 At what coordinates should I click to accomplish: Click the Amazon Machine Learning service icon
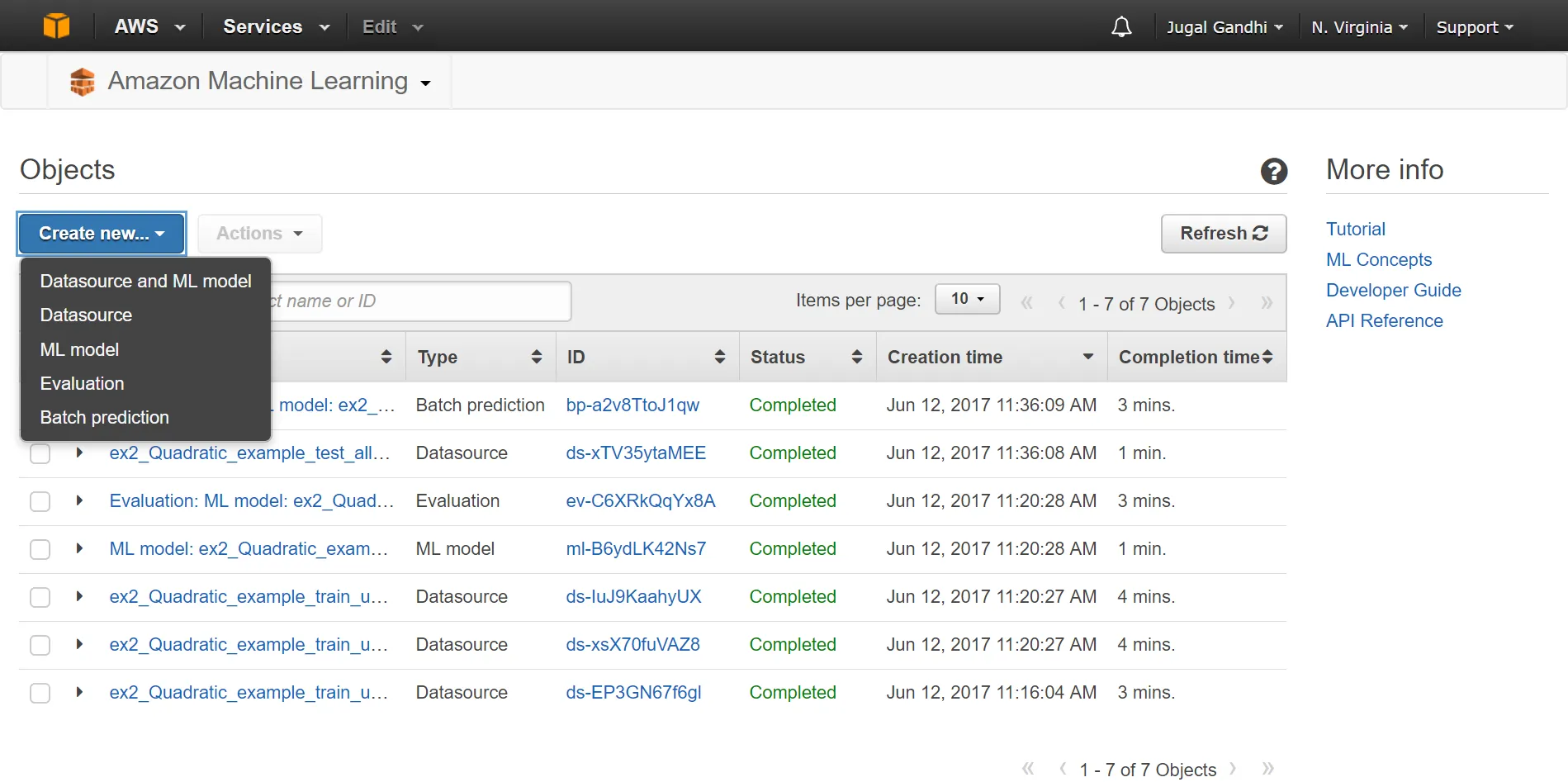tap(83, 82)
